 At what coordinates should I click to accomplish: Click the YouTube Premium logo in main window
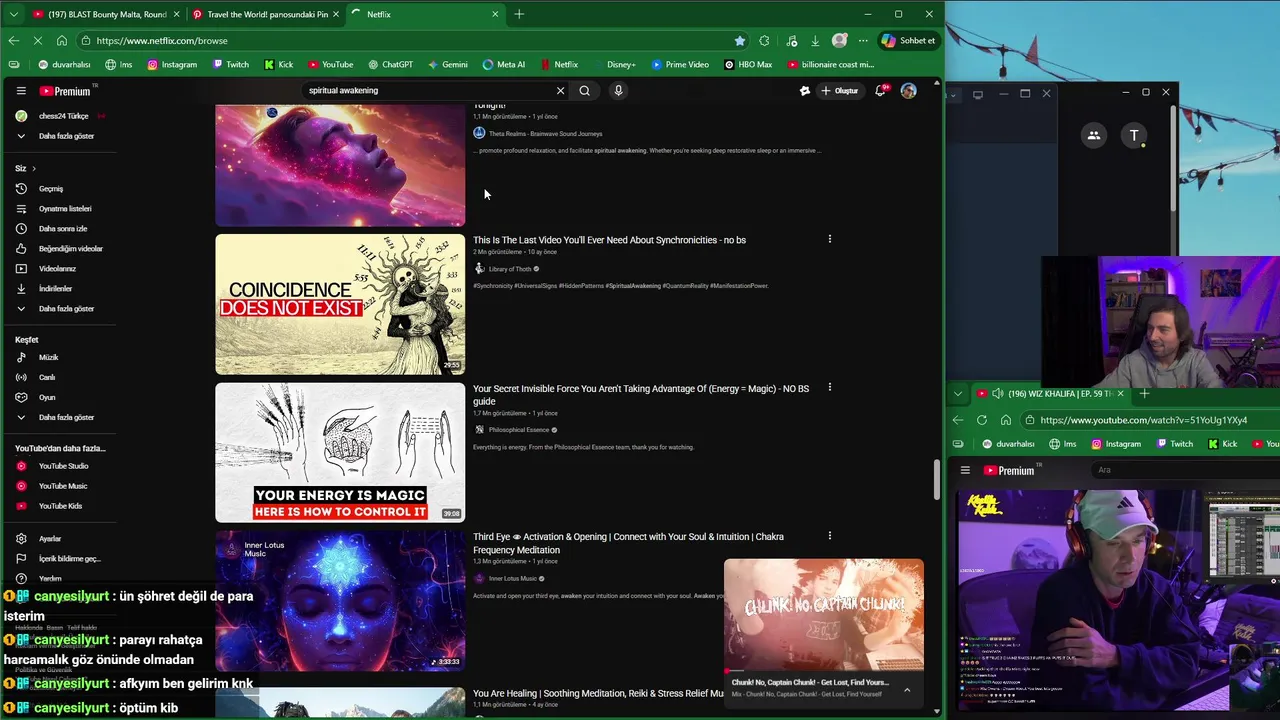[65, 91]
